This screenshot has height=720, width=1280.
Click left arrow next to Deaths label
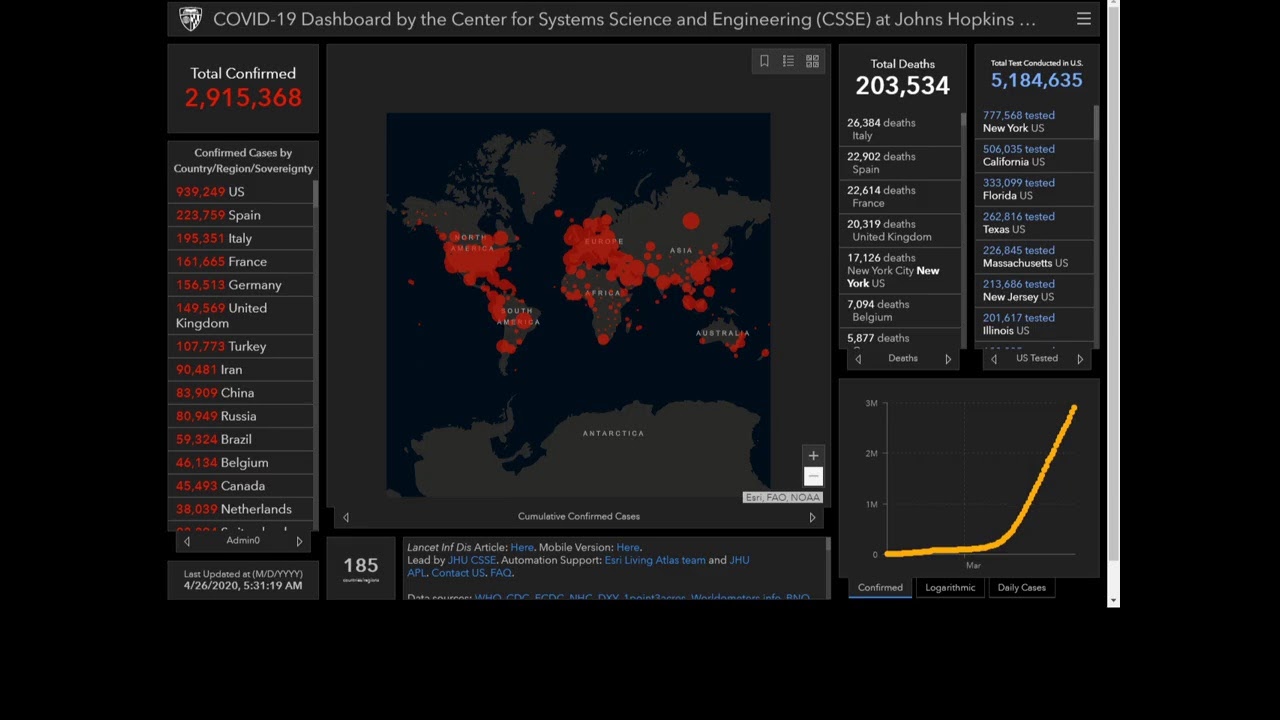coord(858,359)
